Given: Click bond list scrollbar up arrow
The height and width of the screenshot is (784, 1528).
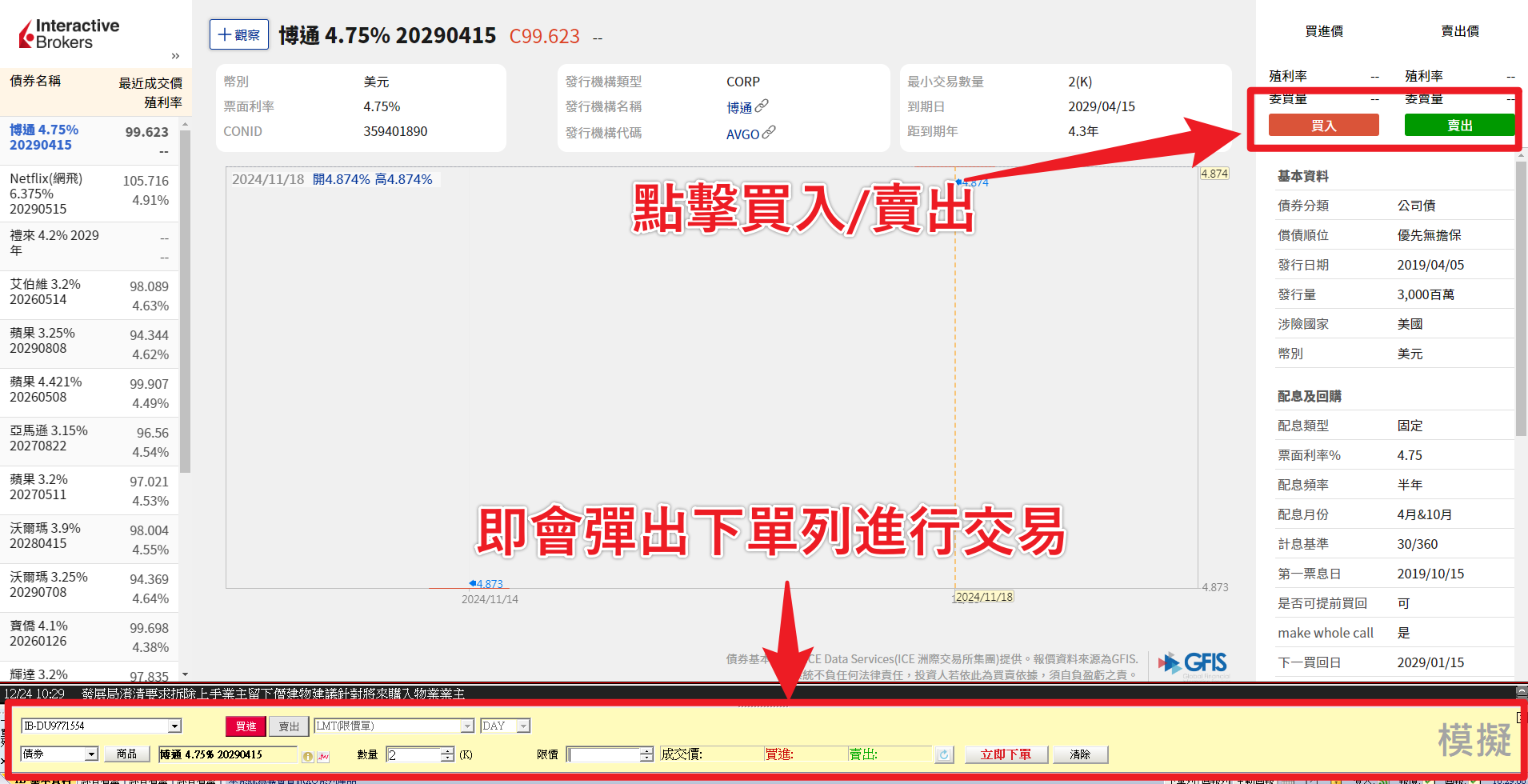Looking at the screenshot, I should coord(185,125).
